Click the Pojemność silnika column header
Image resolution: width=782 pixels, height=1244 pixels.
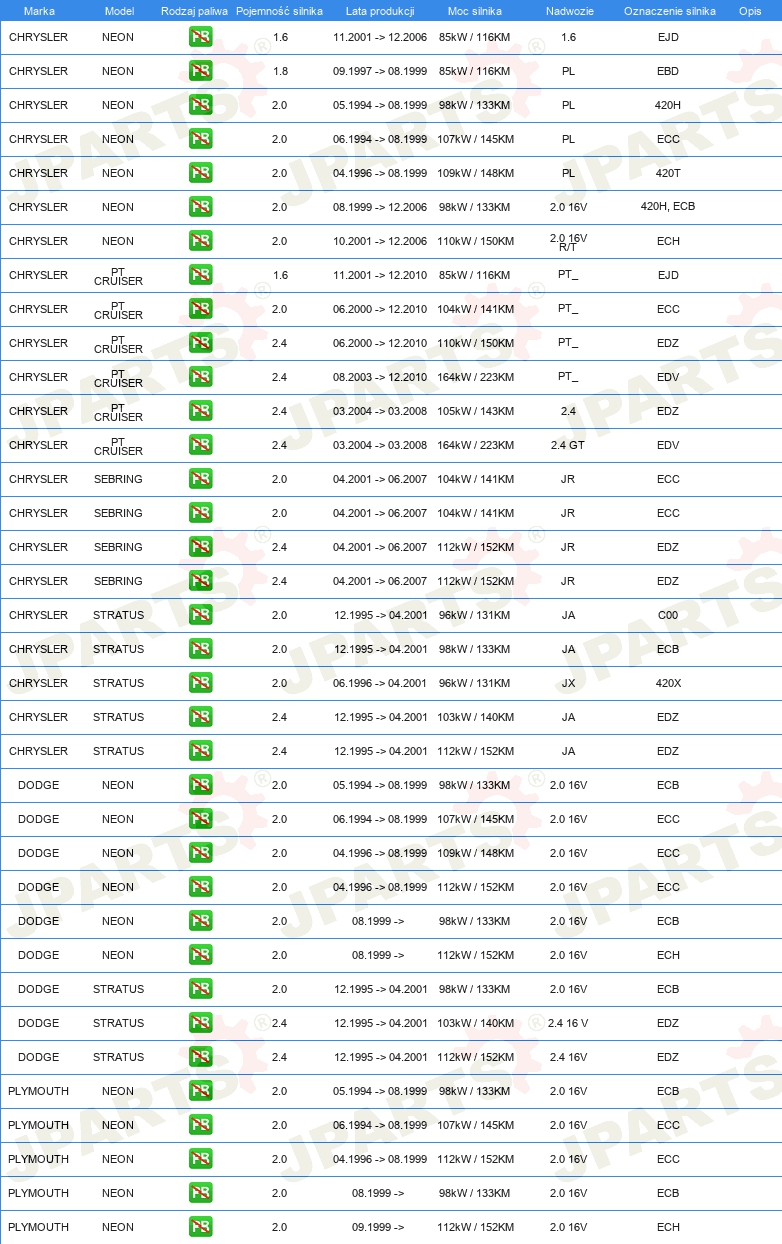click(279, 11)
